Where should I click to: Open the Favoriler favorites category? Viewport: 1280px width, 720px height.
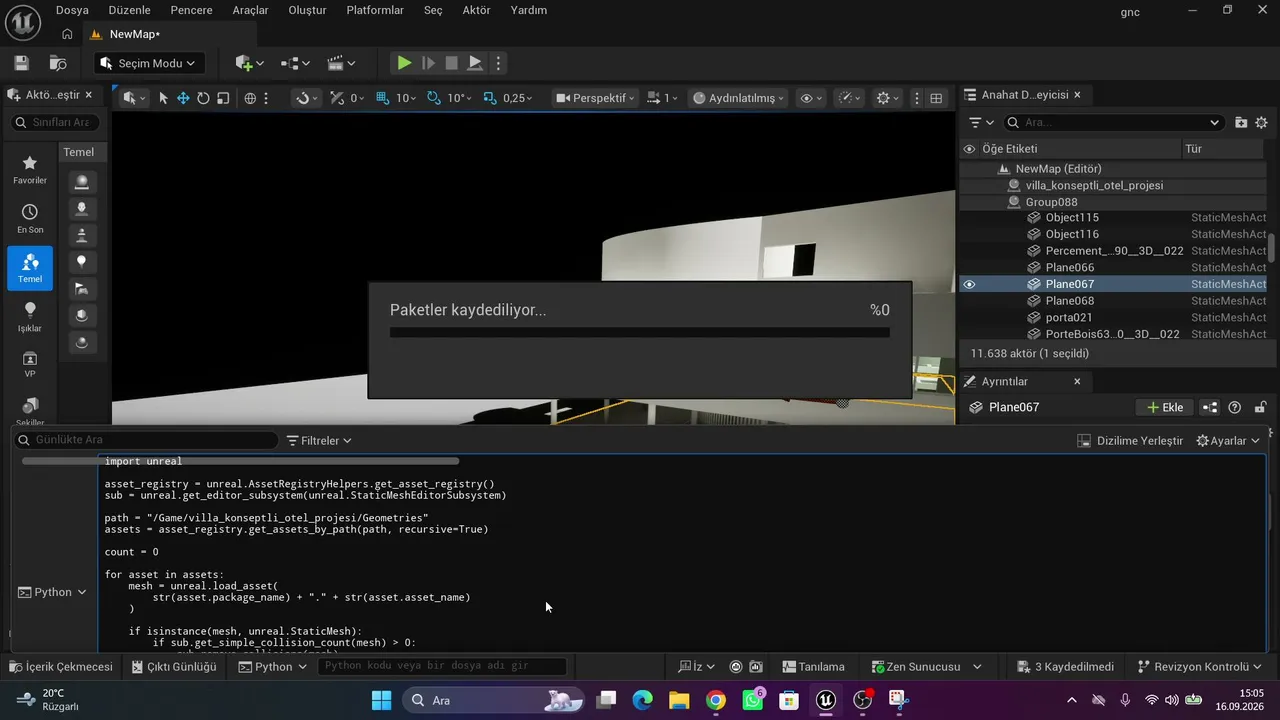pos(30,169)
